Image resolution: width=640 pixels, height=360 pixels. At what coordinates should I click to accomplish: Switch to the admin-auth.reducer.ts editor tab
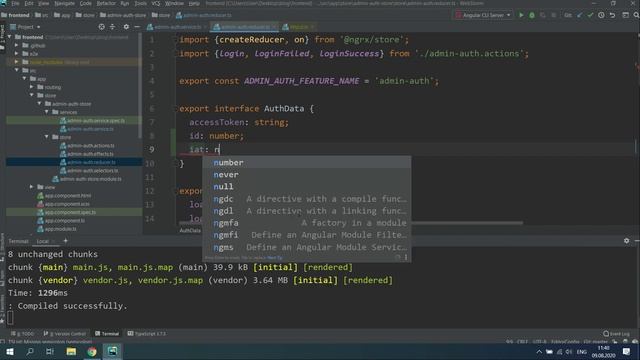click(245, 27)
